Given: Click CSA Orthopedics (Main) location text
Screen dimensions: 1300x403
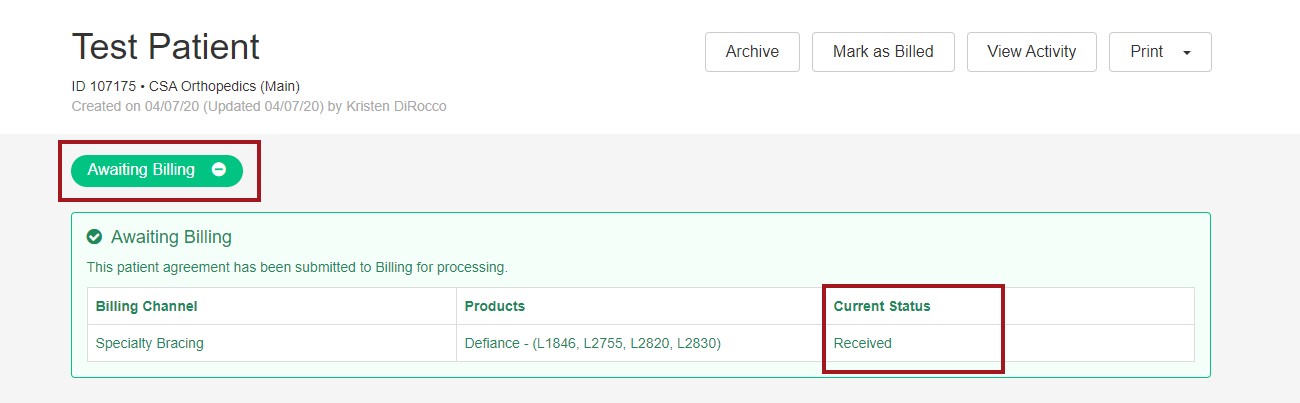Looking at the screenshot, I should point(224,86).
